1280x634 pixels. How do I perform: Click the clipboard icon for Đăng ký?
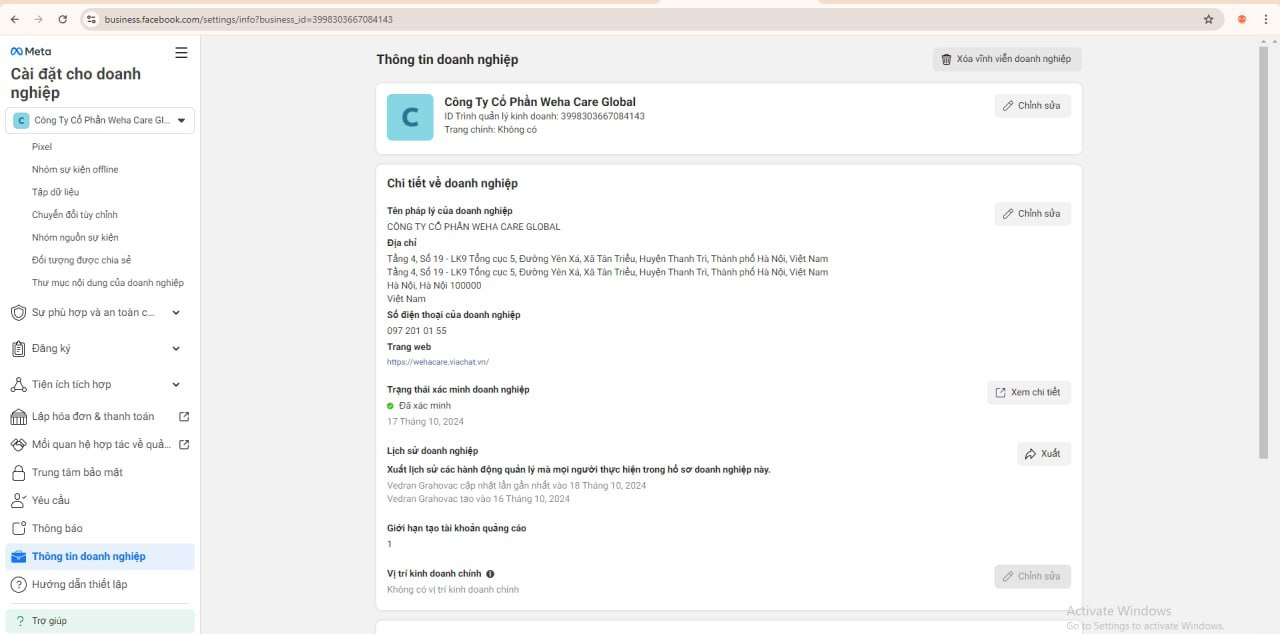point(18,349)
